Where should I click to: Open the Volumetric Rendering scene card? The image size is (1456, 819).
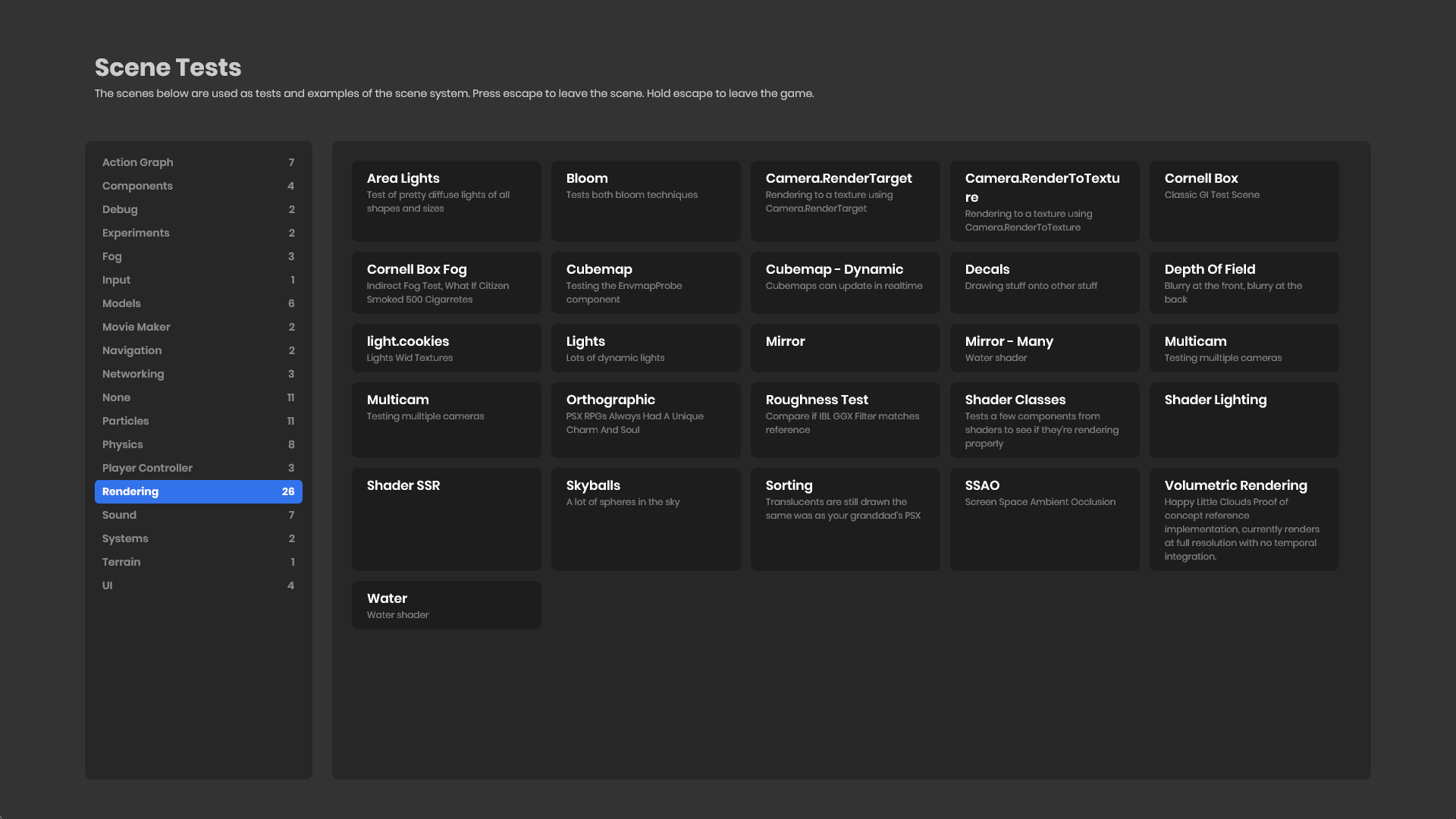coord(1244,519)
